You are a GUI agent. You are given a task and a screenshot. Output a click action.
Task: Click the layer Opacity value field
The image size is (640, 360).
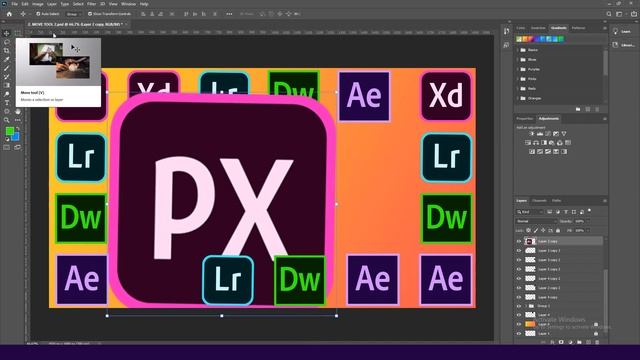(x=581, y=221)
